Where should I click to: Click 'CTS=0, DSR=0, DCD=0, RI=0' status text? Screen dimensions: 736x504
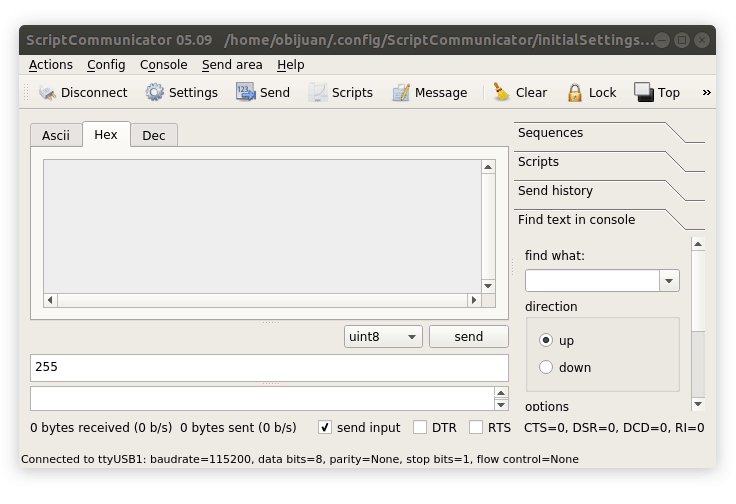[614, 428]
